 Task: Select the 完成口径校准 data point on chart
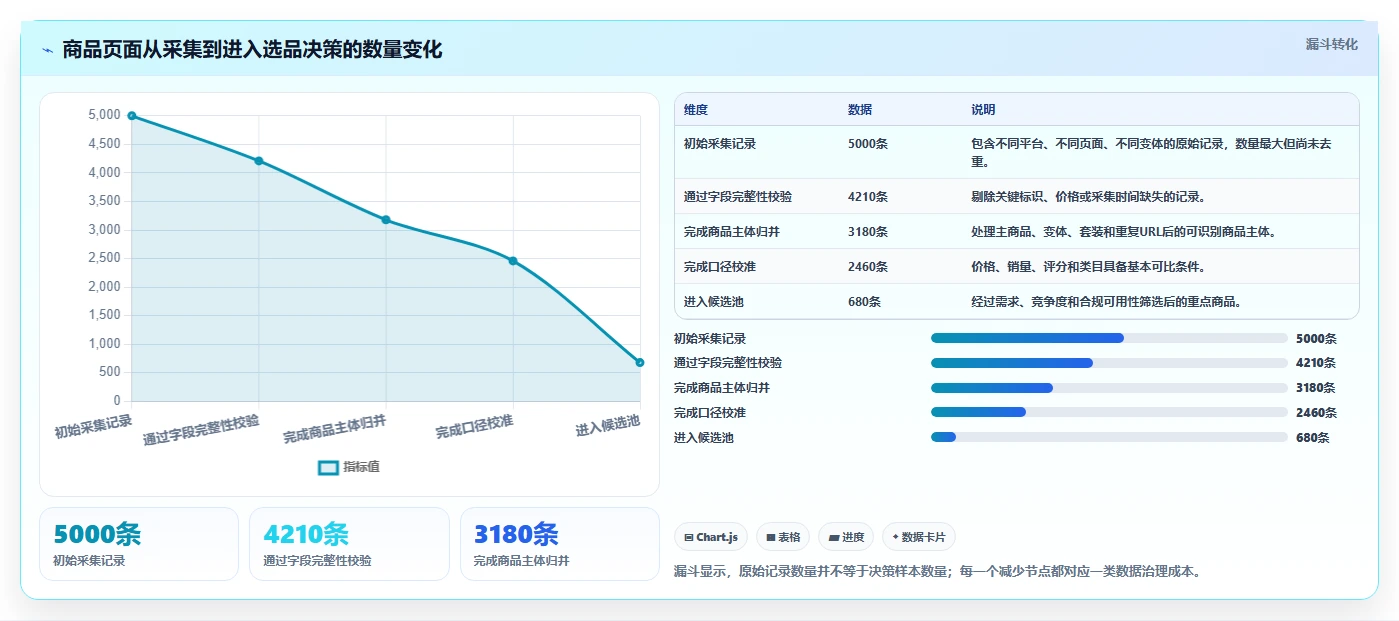point(513,261)
